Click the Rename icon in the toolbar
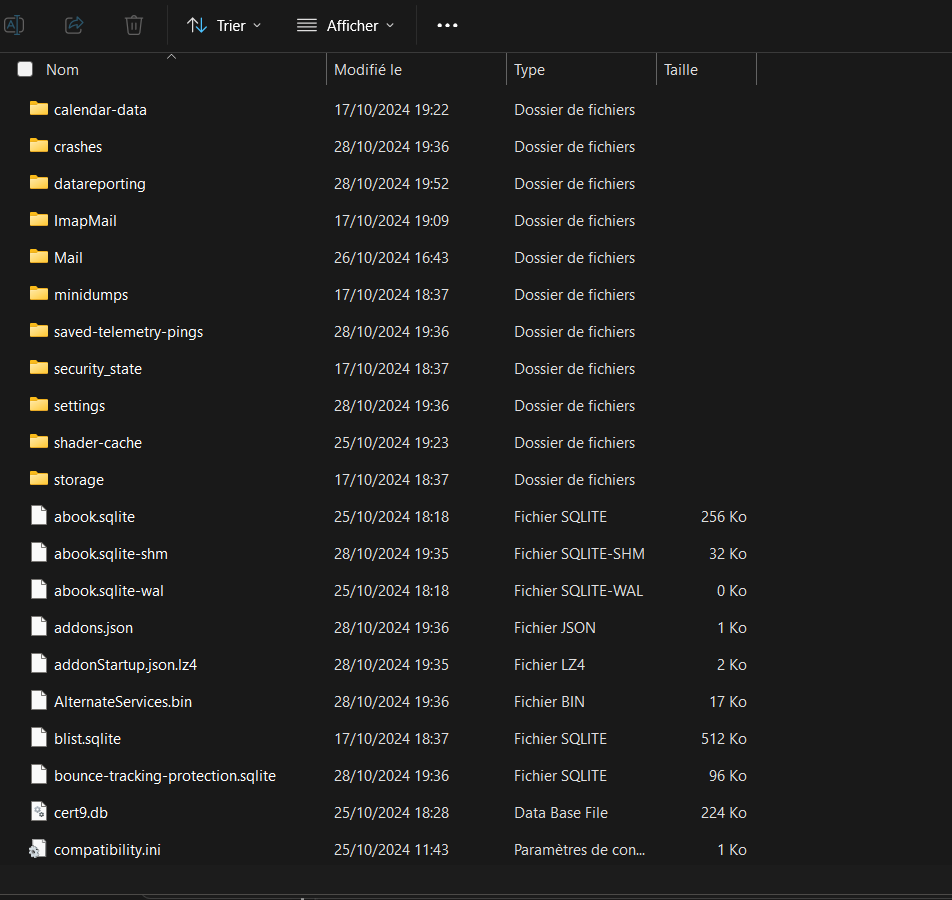 (14, 25)
